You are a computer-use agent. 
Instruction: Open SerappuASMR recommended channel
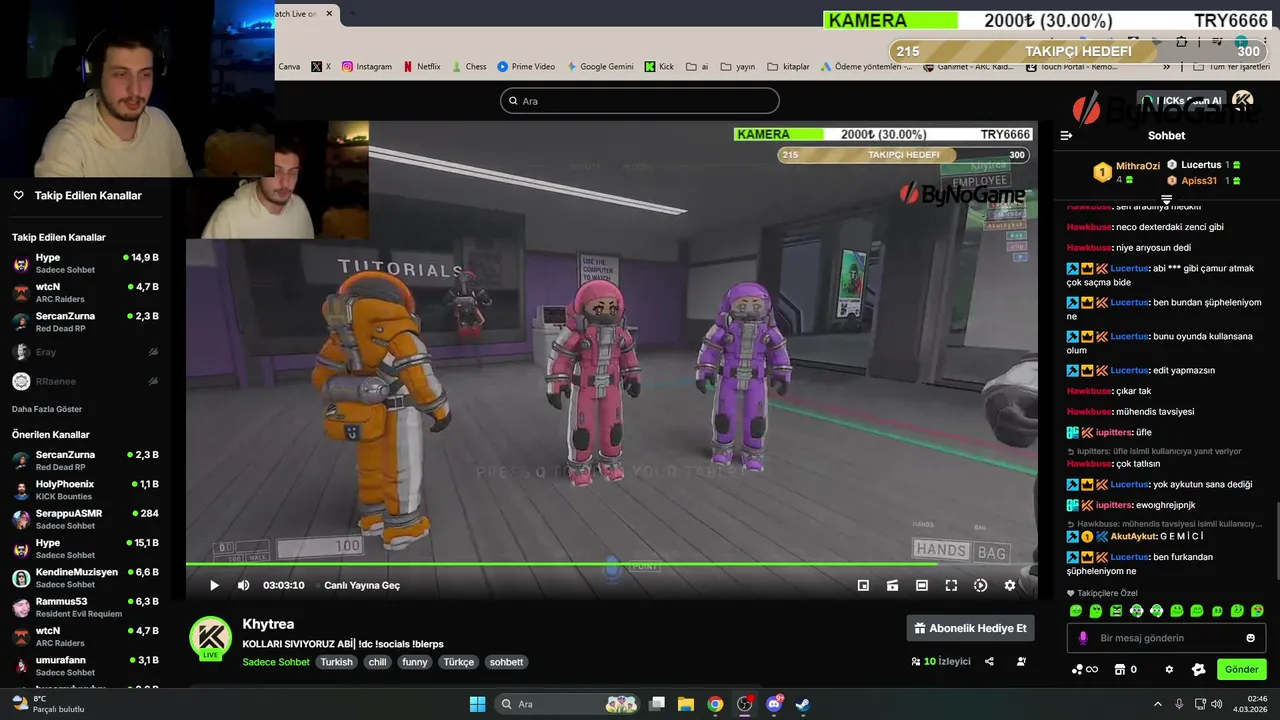point(85,519)
